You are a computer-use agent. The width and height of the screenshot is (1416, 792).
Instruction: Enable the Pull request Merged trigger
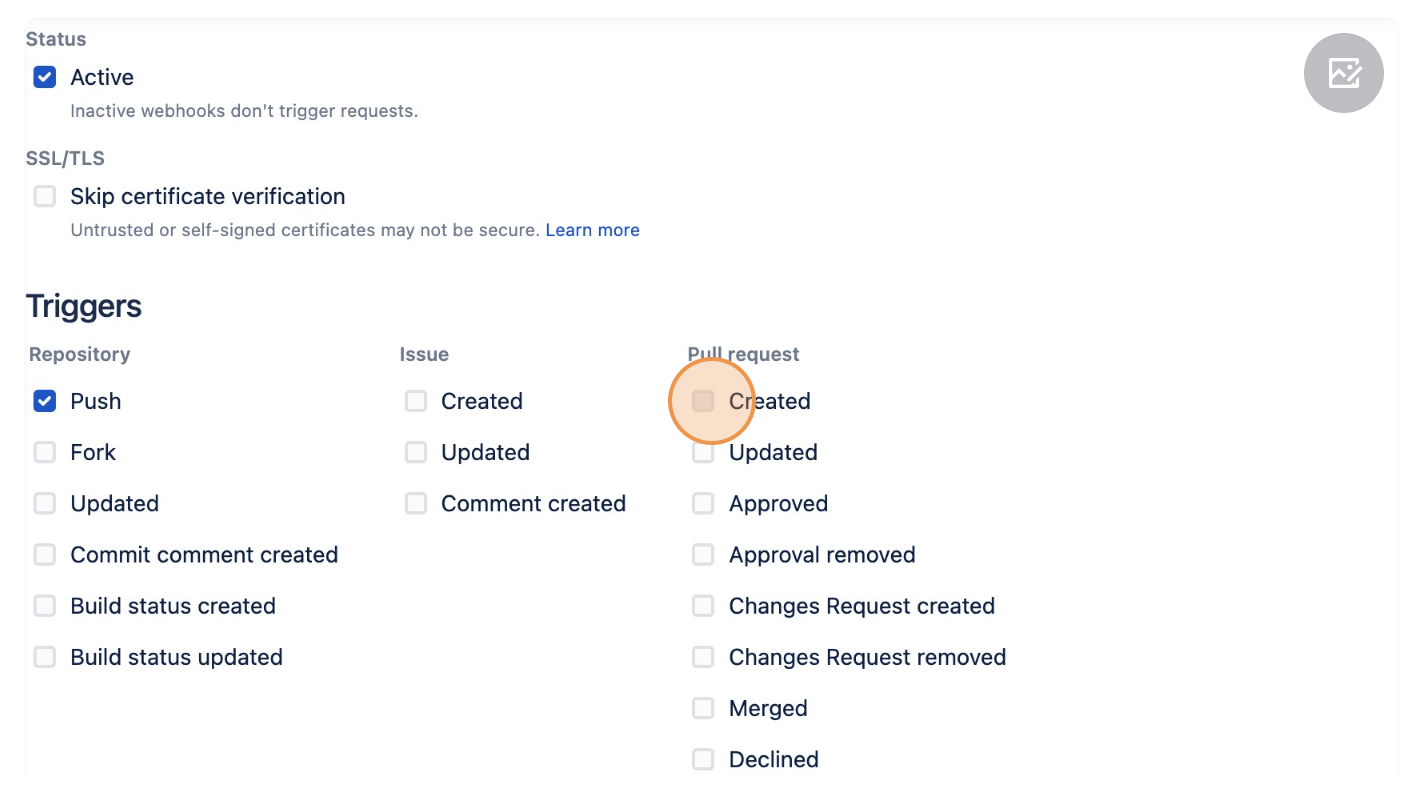click(x=704, y=708)
